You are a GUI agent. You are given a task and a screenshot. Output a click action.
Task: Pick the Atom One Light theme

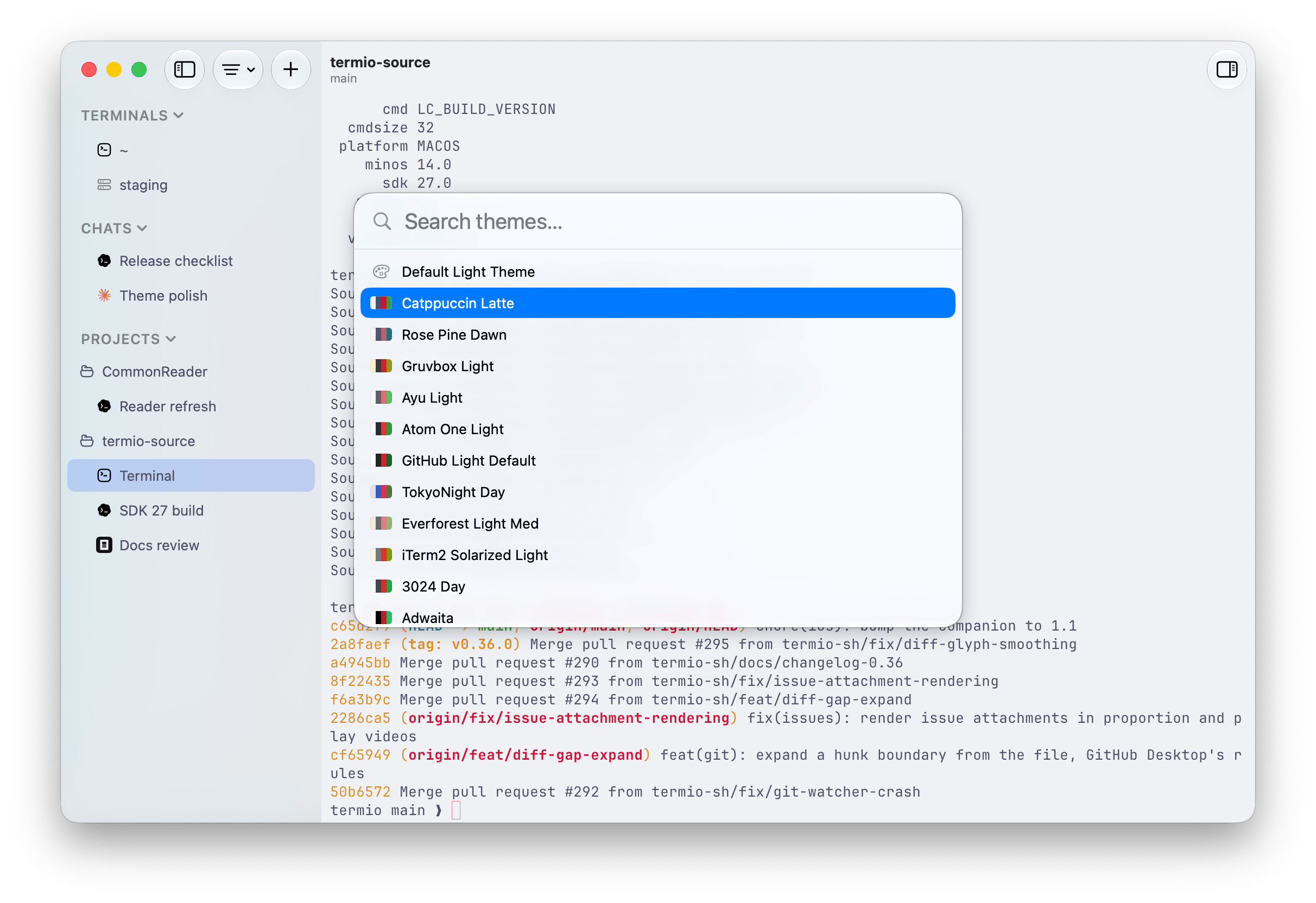click(x=657, y=429)
